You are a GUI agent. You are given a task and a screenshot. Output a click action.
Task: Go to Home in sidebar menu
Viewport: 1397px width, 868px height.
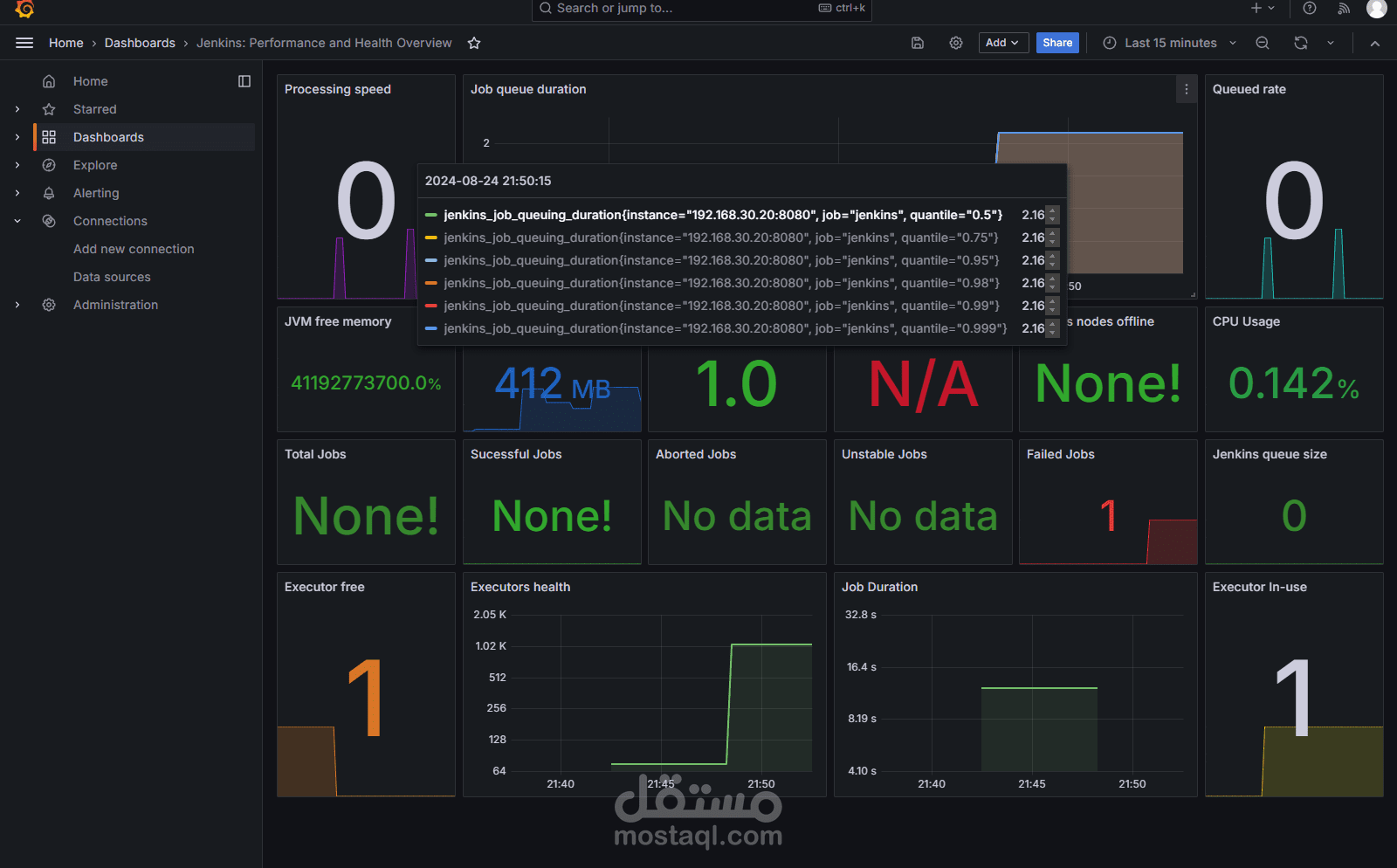click(x=91, y=81)
